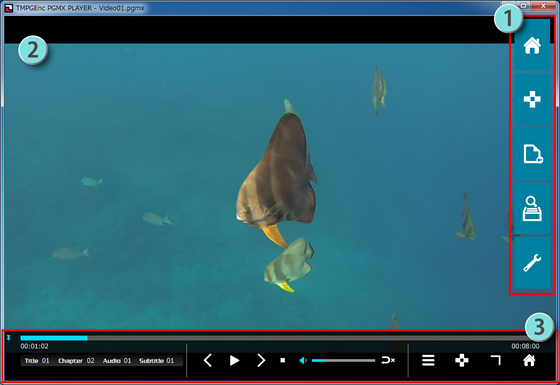Image resolution: width=560 pixels, height=385 pixels.
Task: Skip to next chapter with right arrow
Action: (x=261, y=360)
